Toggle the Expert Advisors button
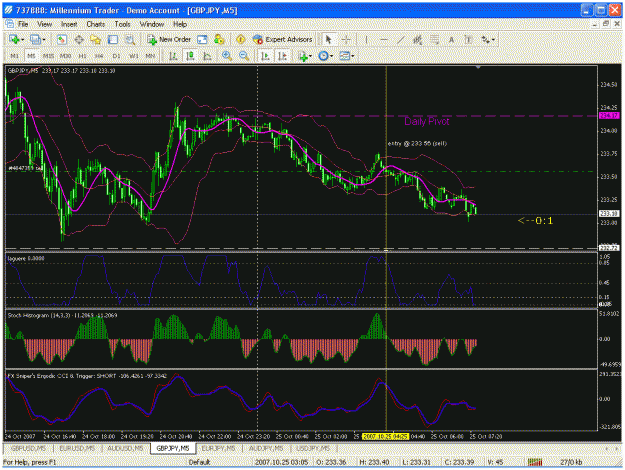 pos(283,39)
